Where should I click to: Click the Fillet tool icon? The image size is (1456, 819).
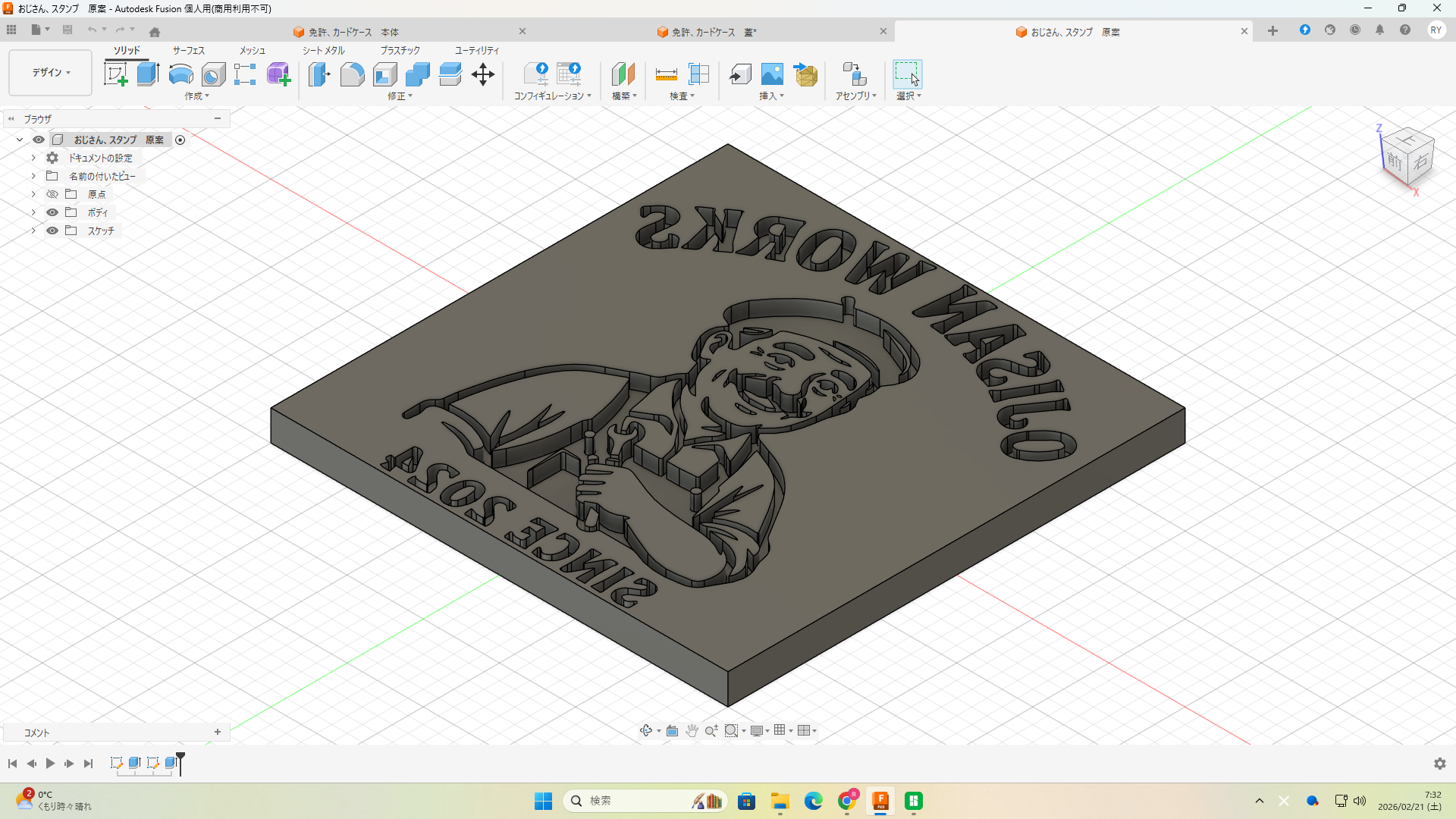[352, 74]
